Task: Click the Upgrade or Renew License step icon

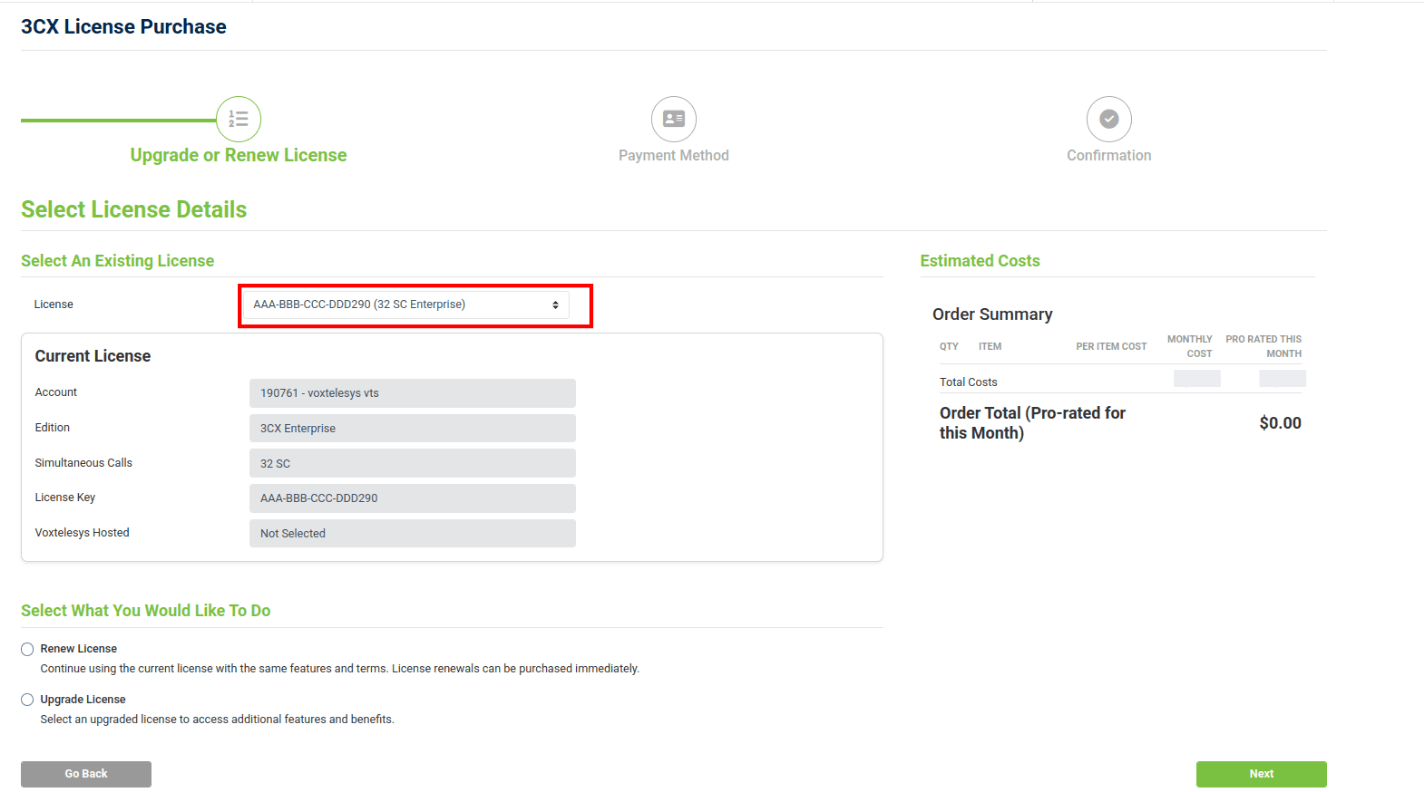Action: [239, 119]
